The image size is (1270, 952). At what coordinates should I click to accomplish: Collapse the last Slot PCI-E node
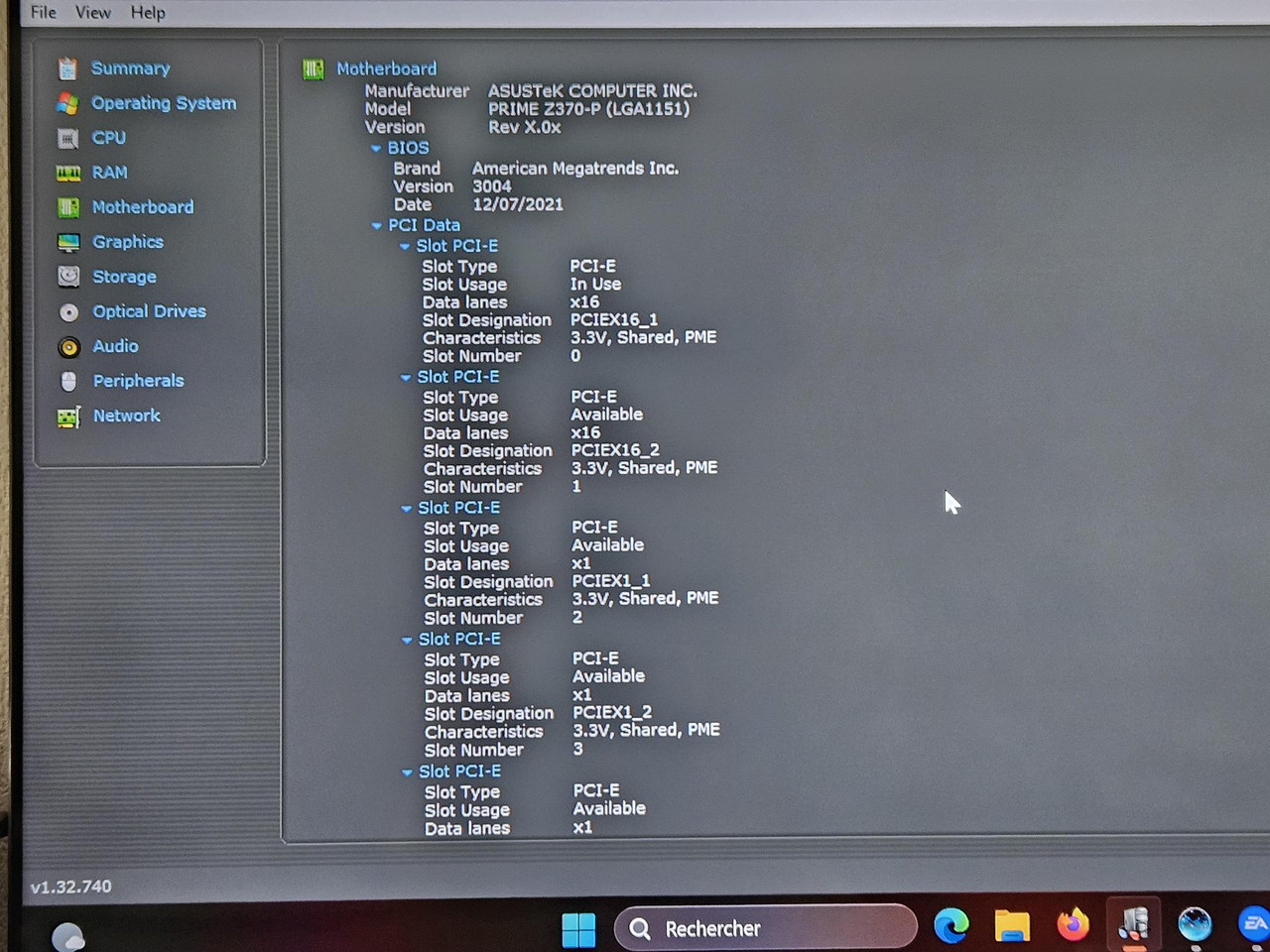click(407, 773)
